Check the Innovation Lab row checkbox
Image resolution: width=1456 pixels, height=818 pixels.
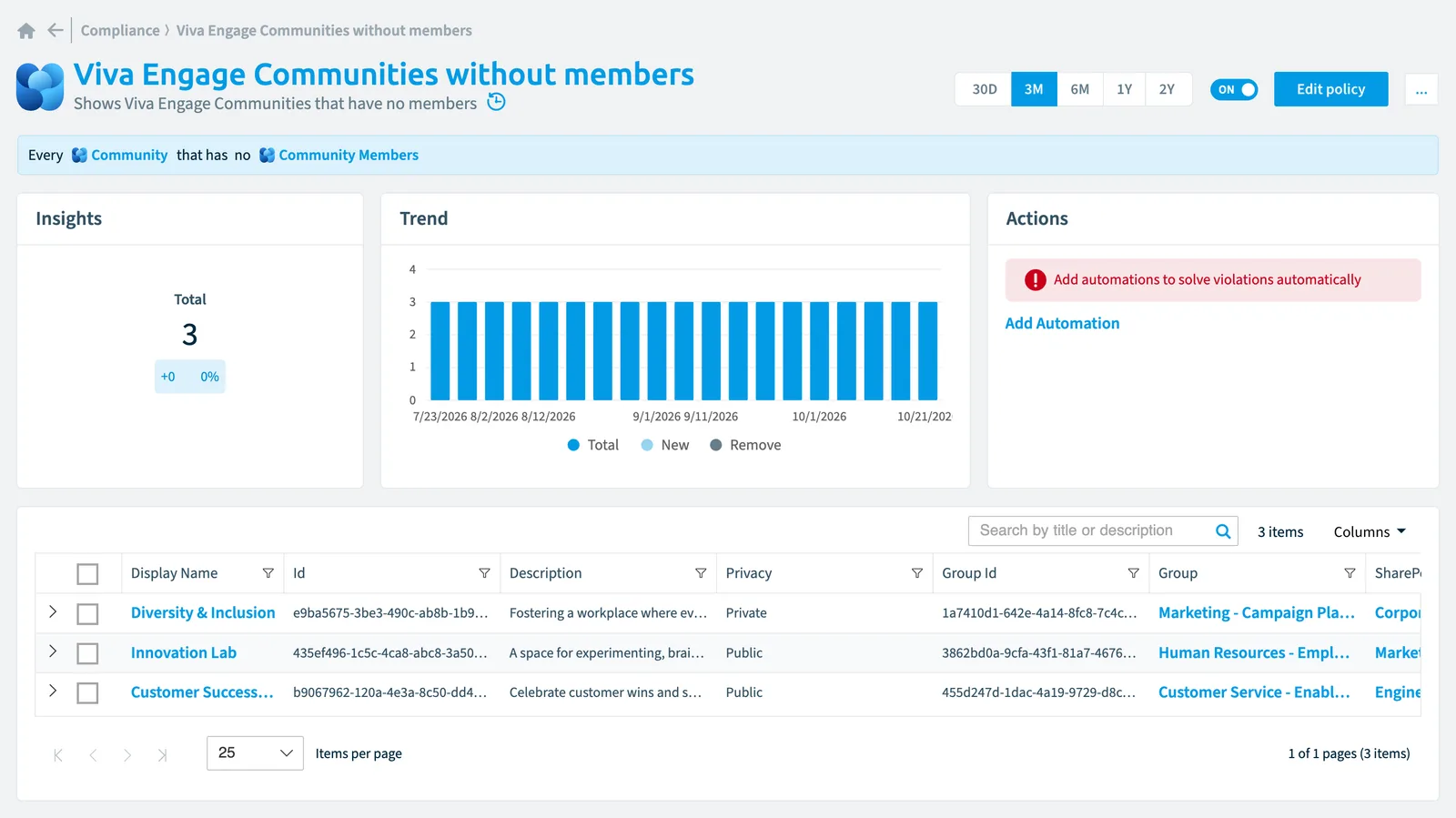pyautogui.click(x=87, y=653)
